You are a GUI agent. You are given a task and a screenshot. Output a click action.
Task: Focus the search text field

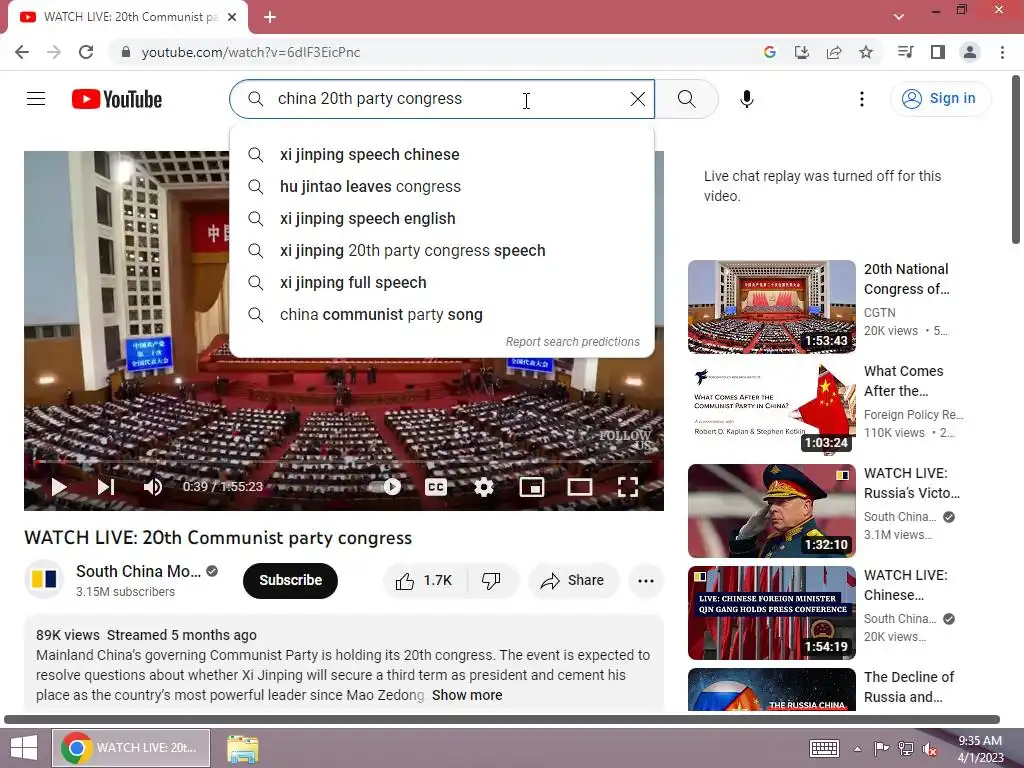click(444, 99)
